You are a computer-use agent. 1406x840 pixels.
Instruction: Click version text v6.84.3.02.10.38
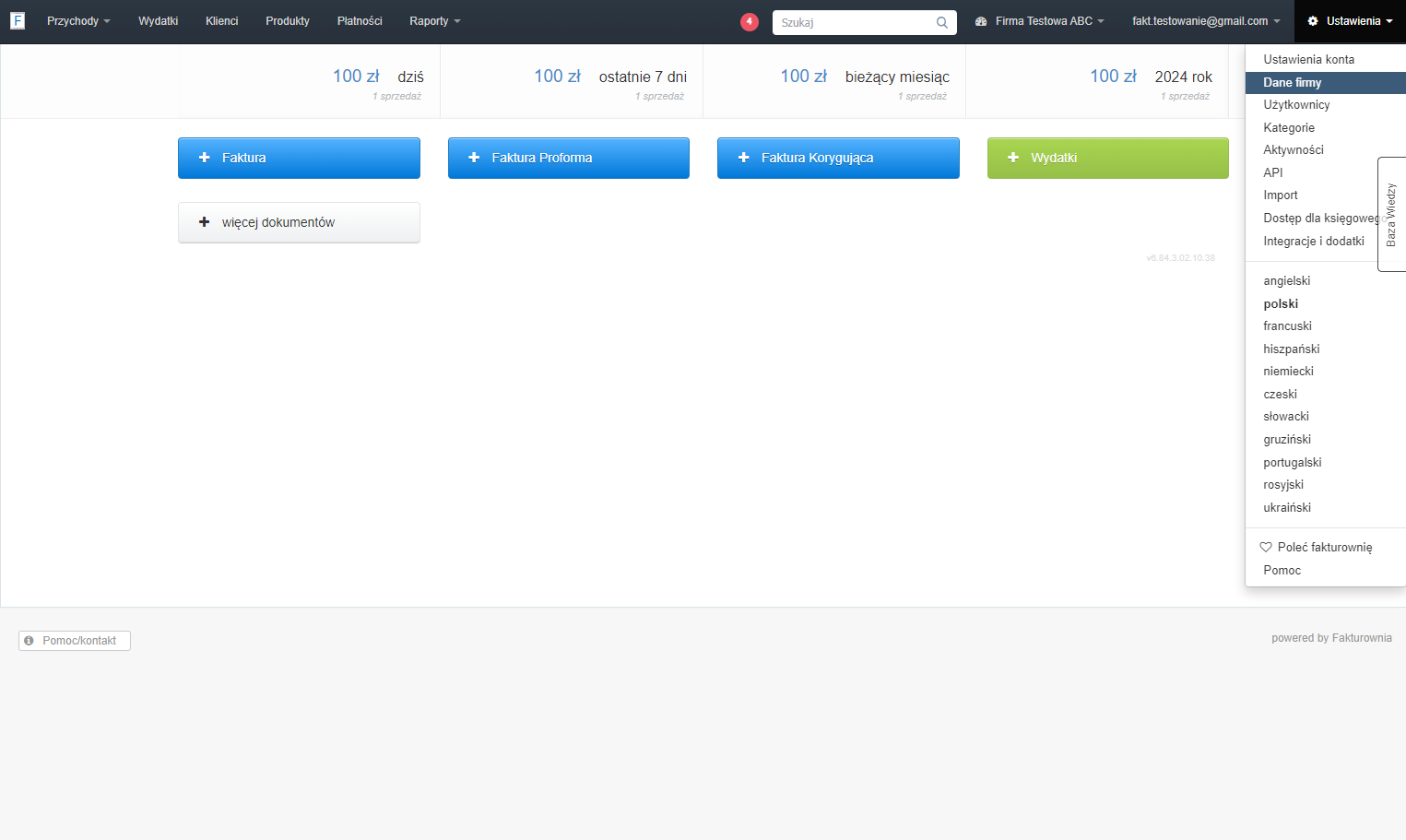coord(1180,258)
